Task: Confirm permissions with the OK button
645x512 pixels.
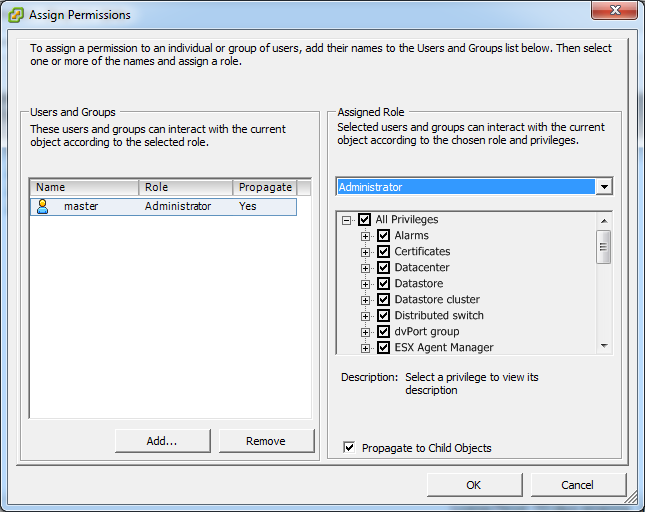Action: 474,485
